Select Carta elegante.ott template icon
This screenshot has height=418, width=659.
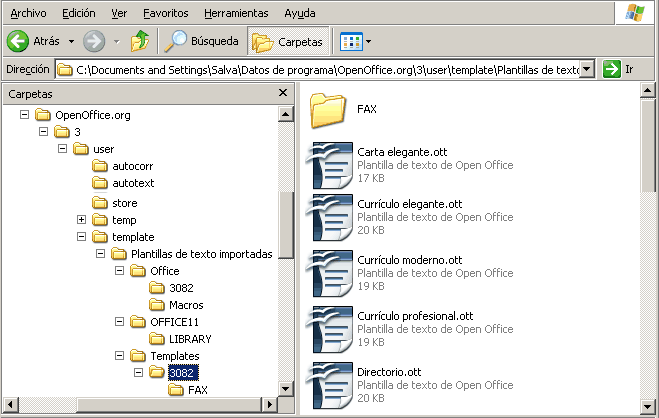(330, 165)
